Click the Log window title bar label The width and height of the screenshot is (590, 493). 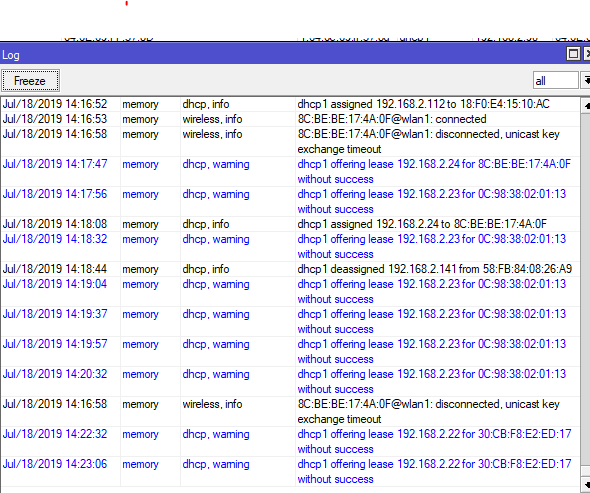pyautogui.click(x=11, y=55)
